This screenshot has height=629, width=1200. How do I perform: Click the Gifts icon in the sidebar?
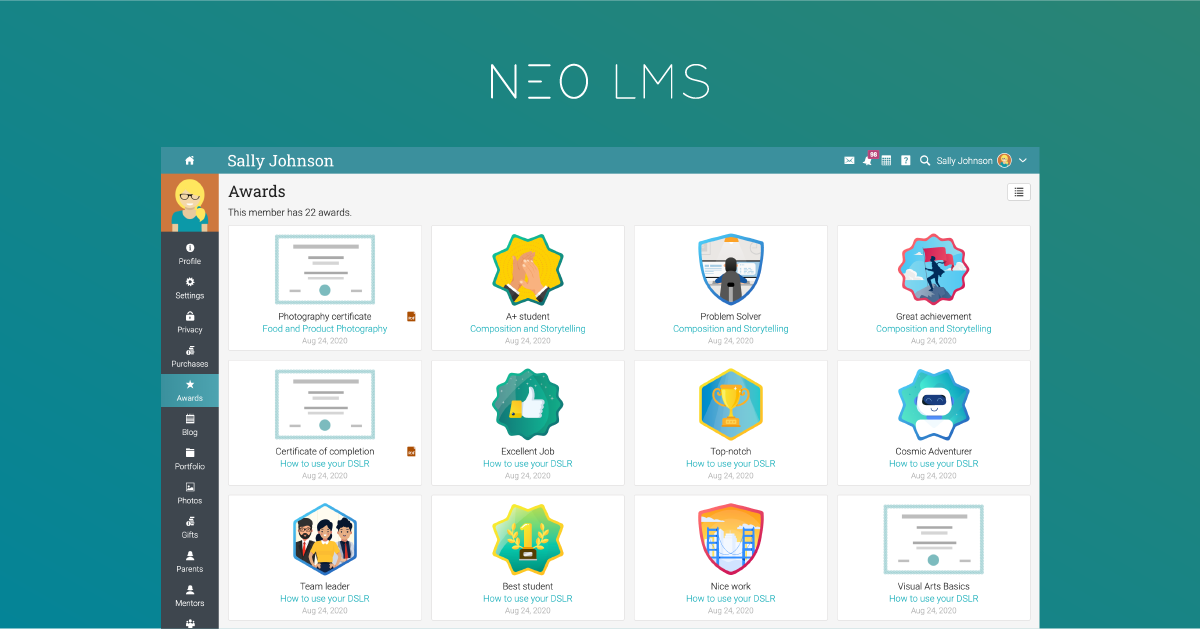[x=189, y=521]
